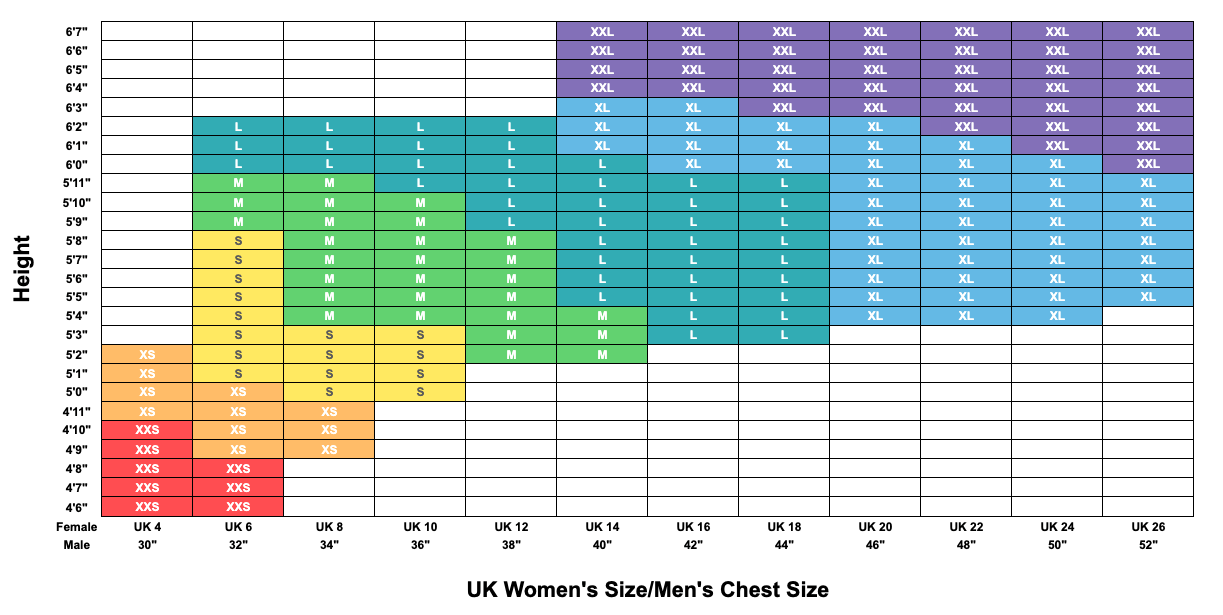Screen dimensions: 1223x615
Task: Click the S cell for 5'8" and UK 6
Action: coord(238,240)
